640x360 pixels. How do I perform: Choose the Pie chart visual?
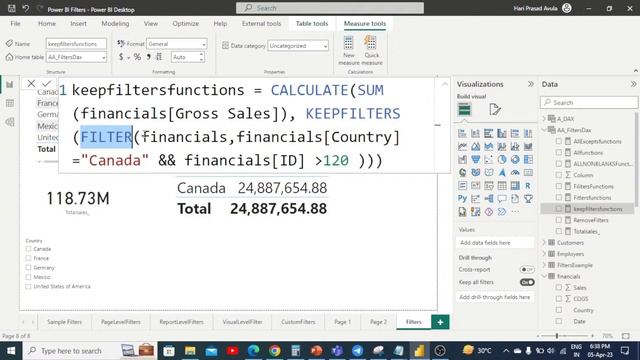[502, 160]
